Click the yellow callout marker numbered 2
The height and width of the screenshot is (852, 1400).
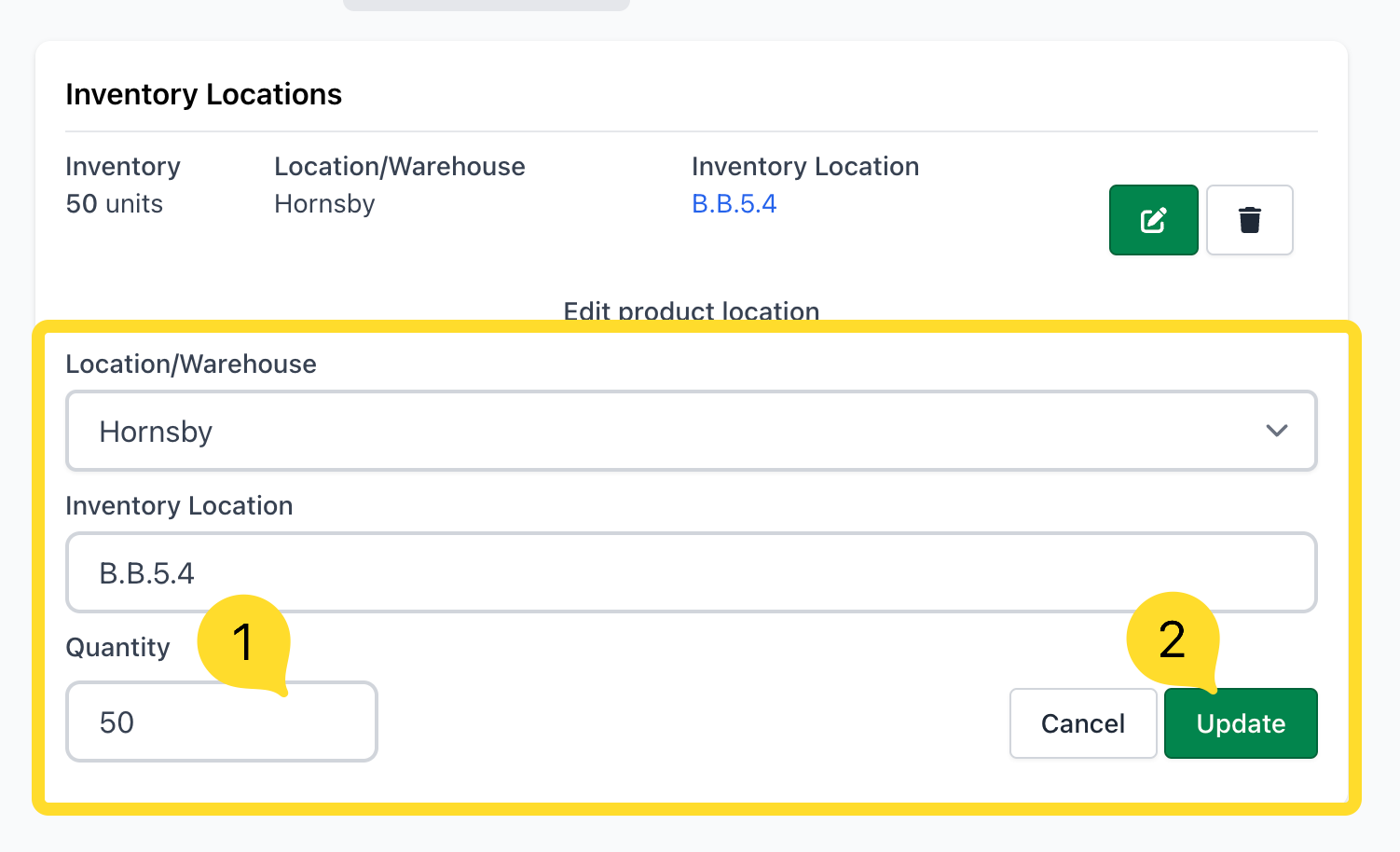1173,639
